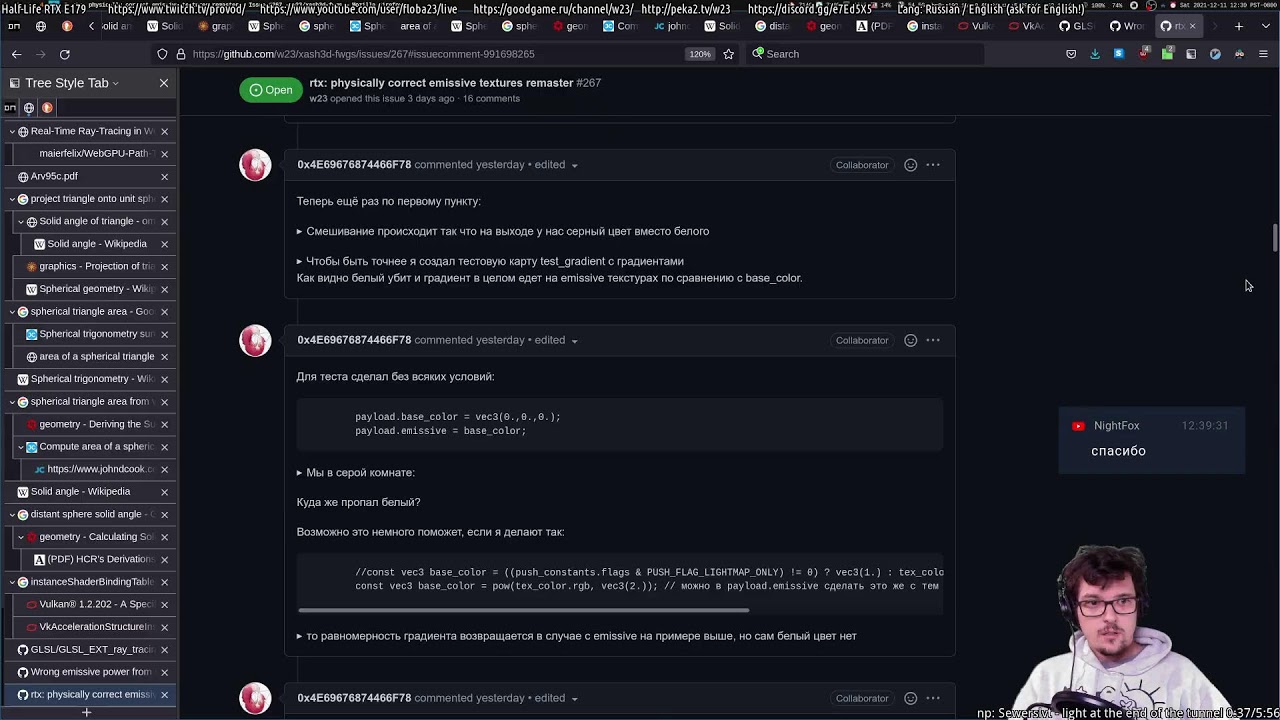Viewport: 1280px width, 720px height.
Task: Add emoji reaction to second comment
Action: (x=910, y=340)
